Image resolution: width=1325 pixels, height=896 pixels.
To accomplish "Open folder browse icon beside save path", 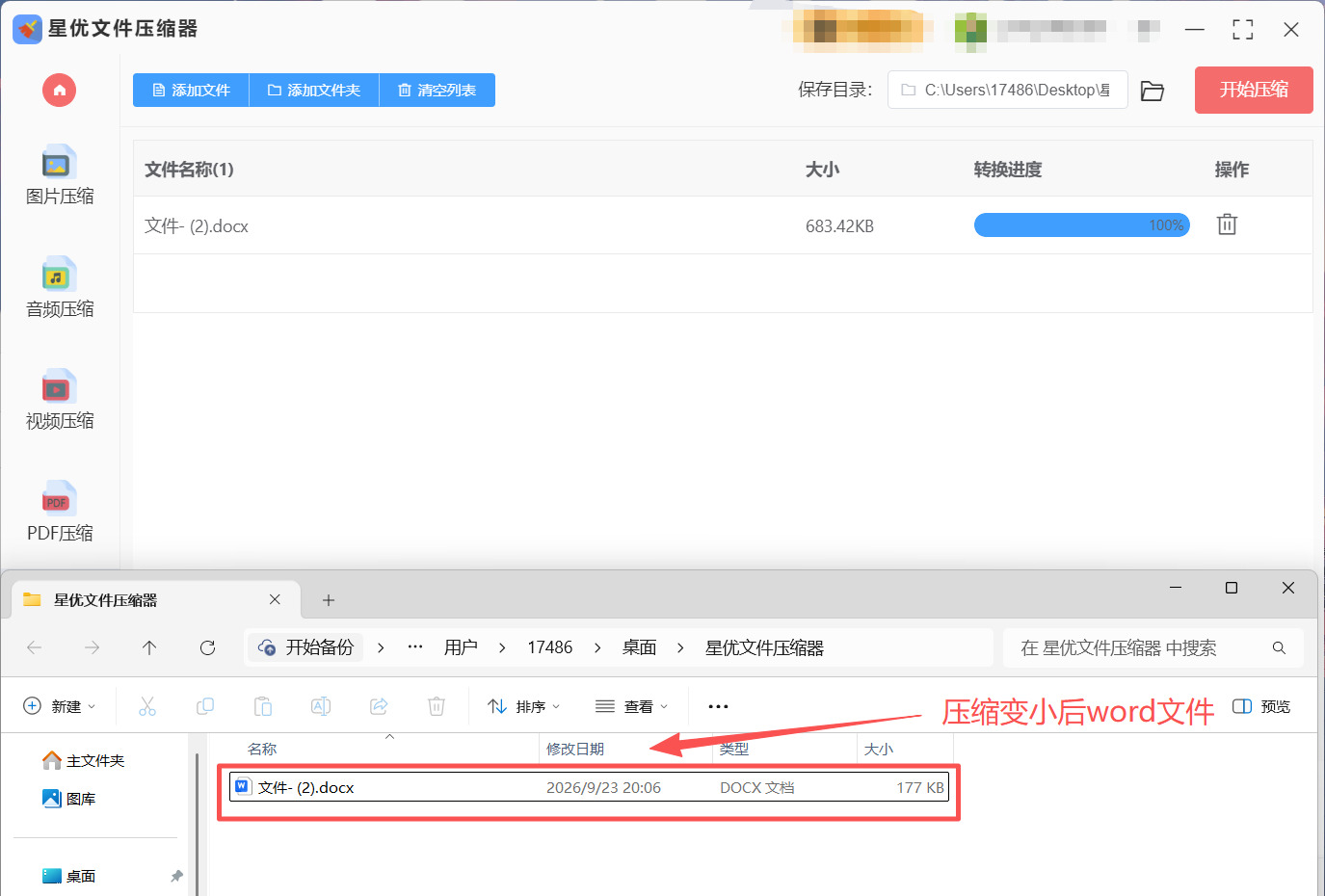I will [1153, 91].
